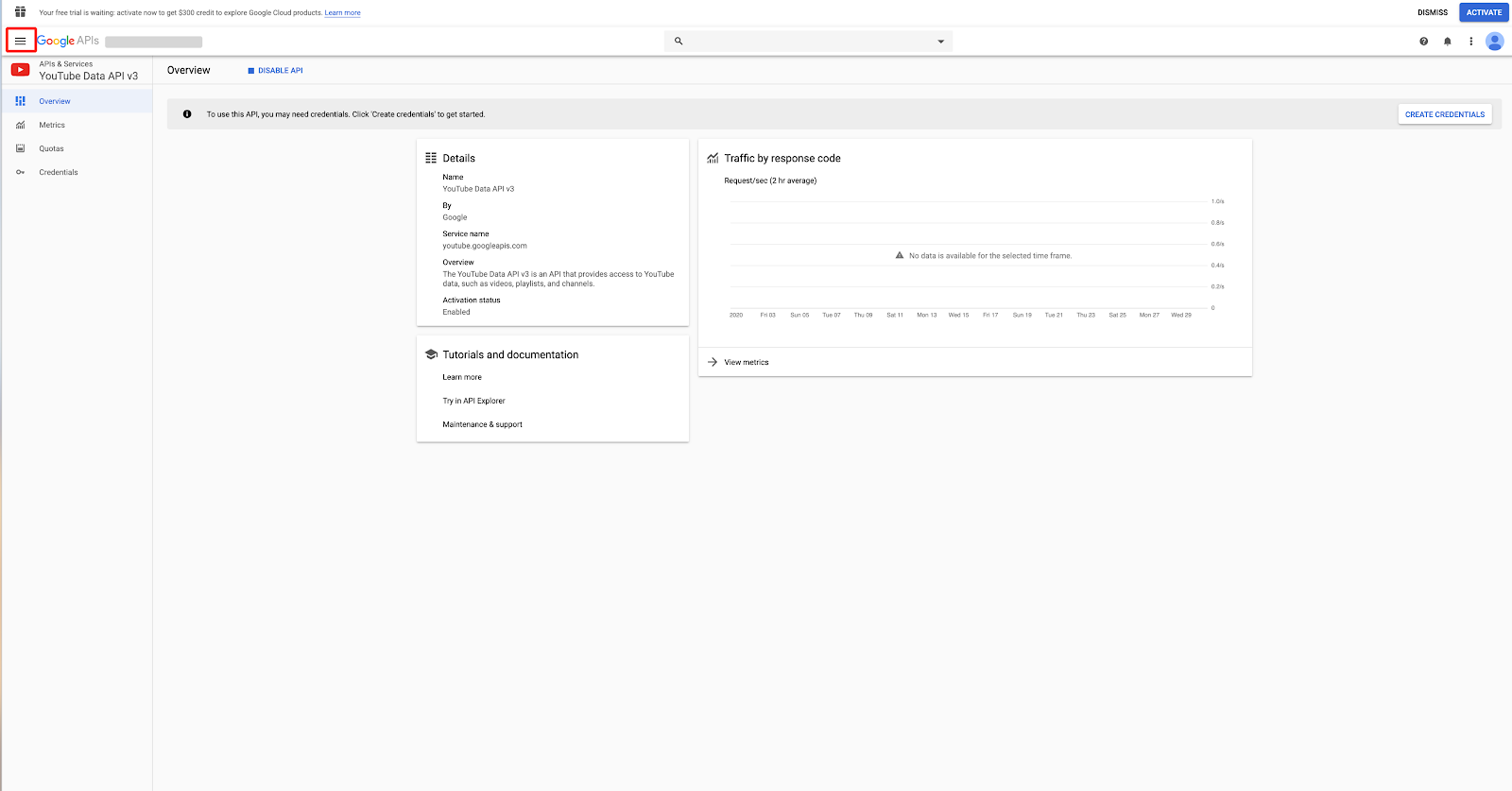Image resolution: width=1512 pixels, height=791 pixels.
Task: Click the Traffic by response code heading
Action: [782, 158]
